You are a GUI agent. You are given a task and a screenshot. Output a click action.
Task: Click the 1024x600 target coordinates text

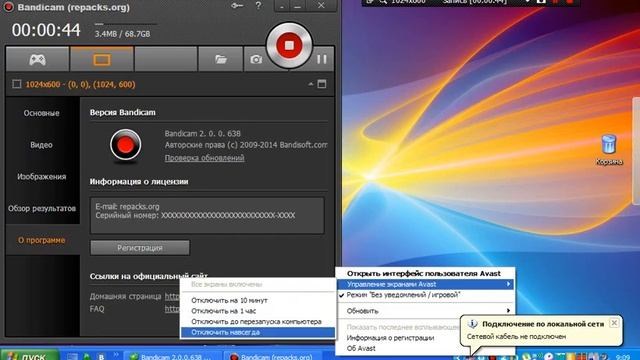[x=80, y=84]
